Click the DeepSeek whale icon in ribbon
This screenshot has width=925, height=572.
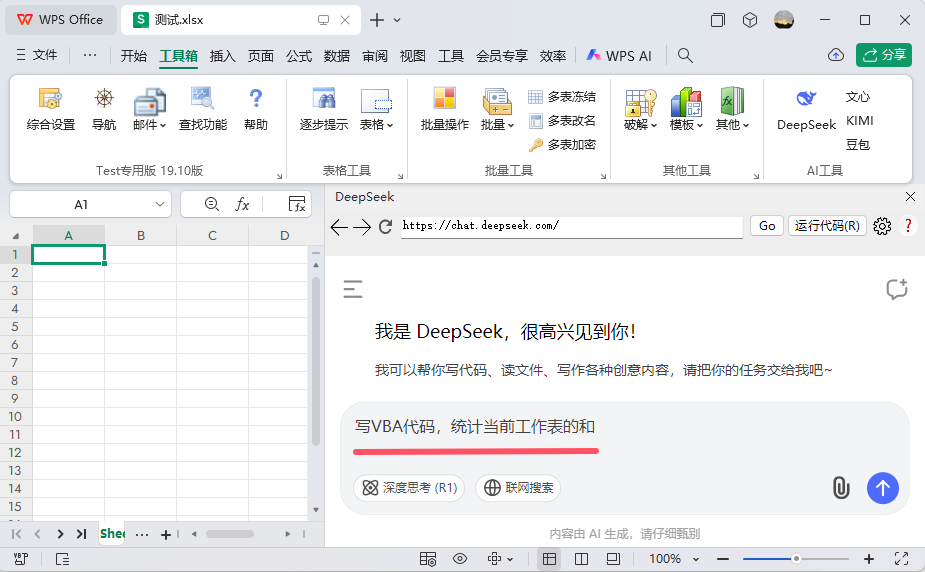point(806,99)
